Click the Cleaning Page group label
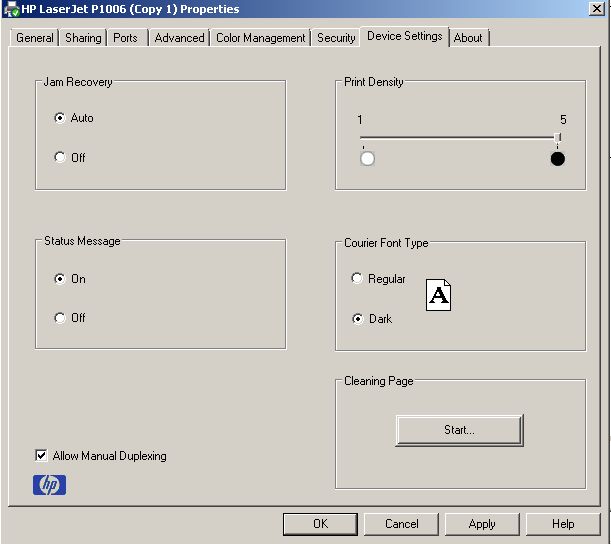 (x=378, y=381)
